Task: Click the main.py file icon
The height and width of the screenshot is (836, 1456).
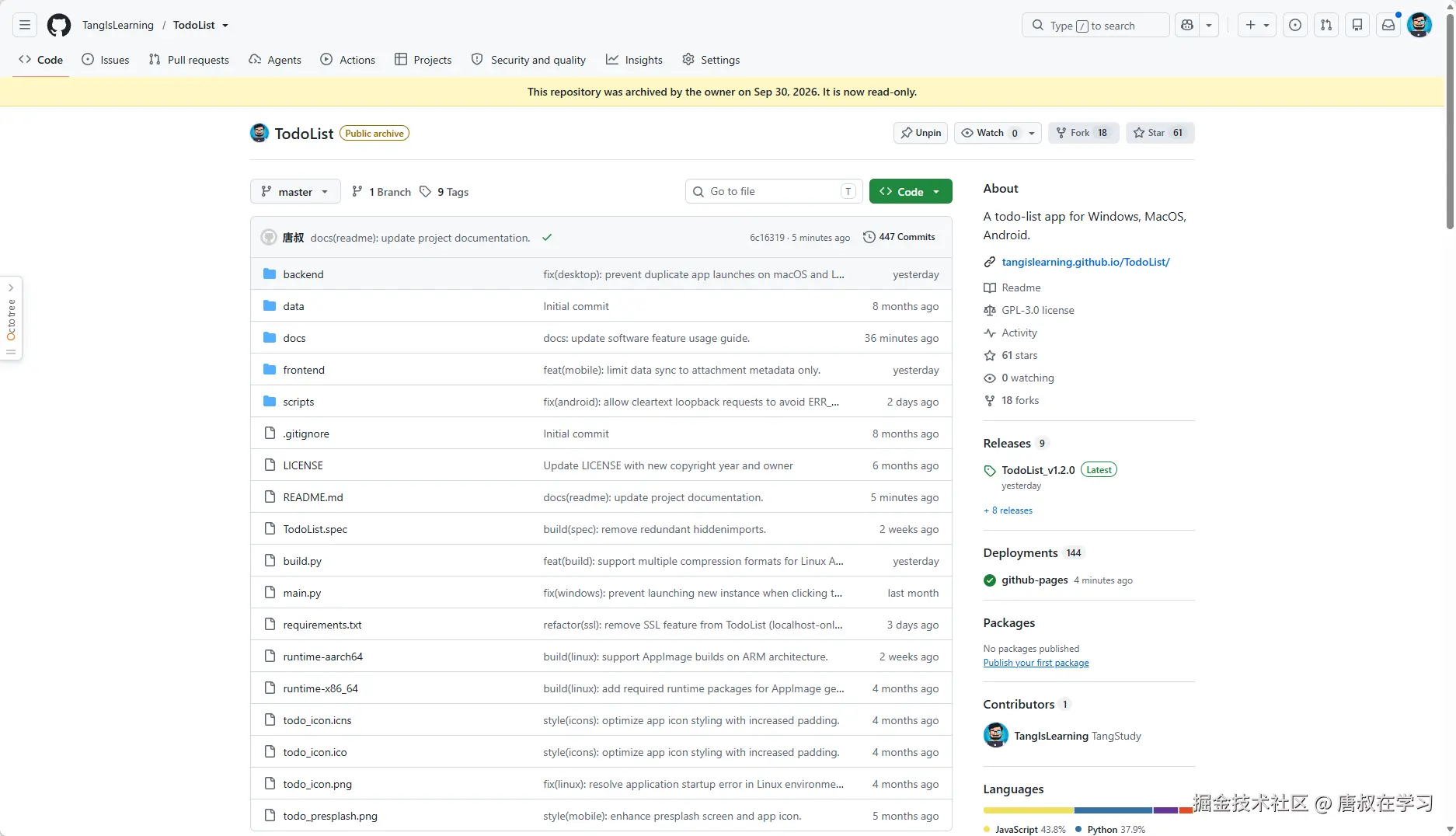Action: [270, 593]
